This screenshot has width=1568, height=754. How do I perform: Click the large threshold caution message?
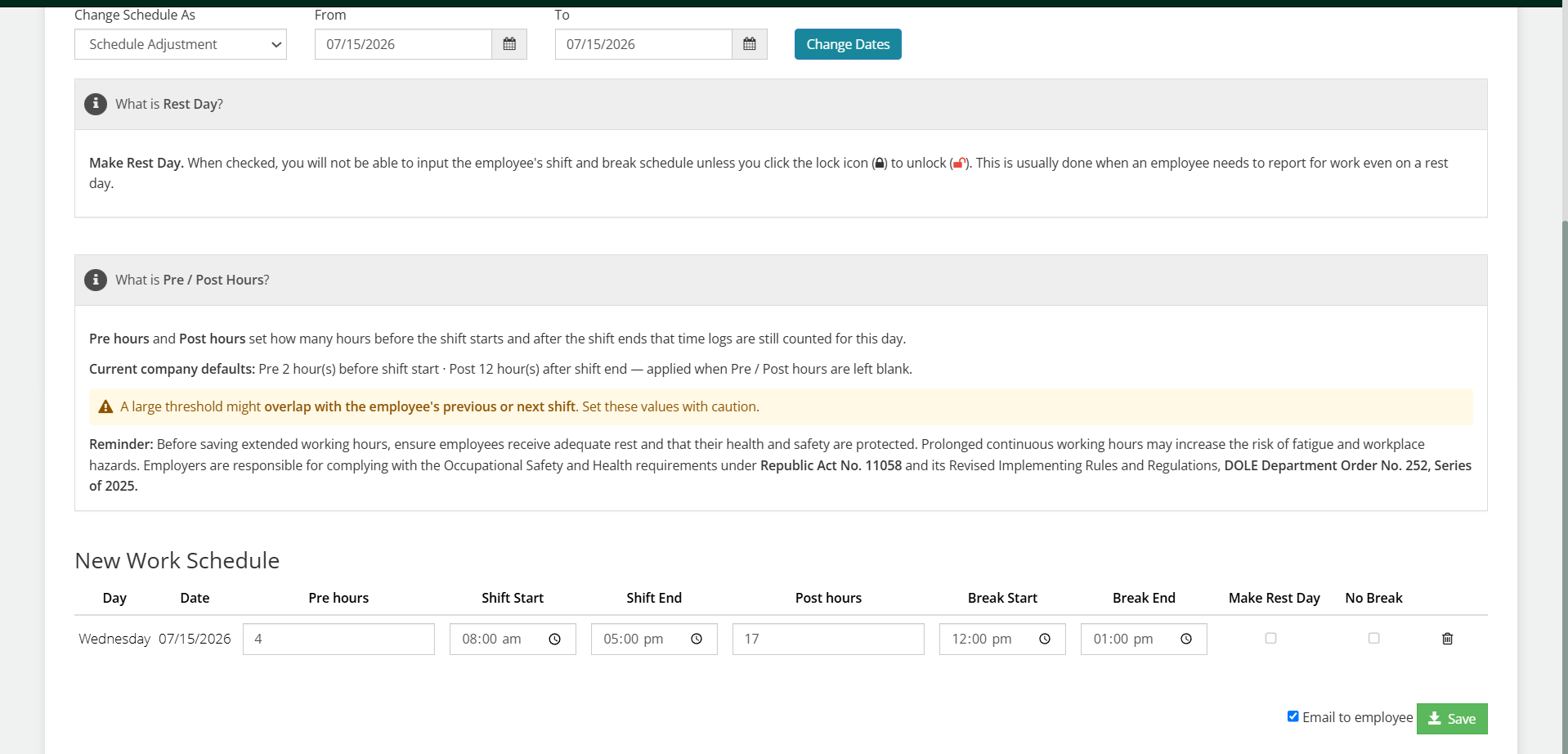[x=440, y=406]
